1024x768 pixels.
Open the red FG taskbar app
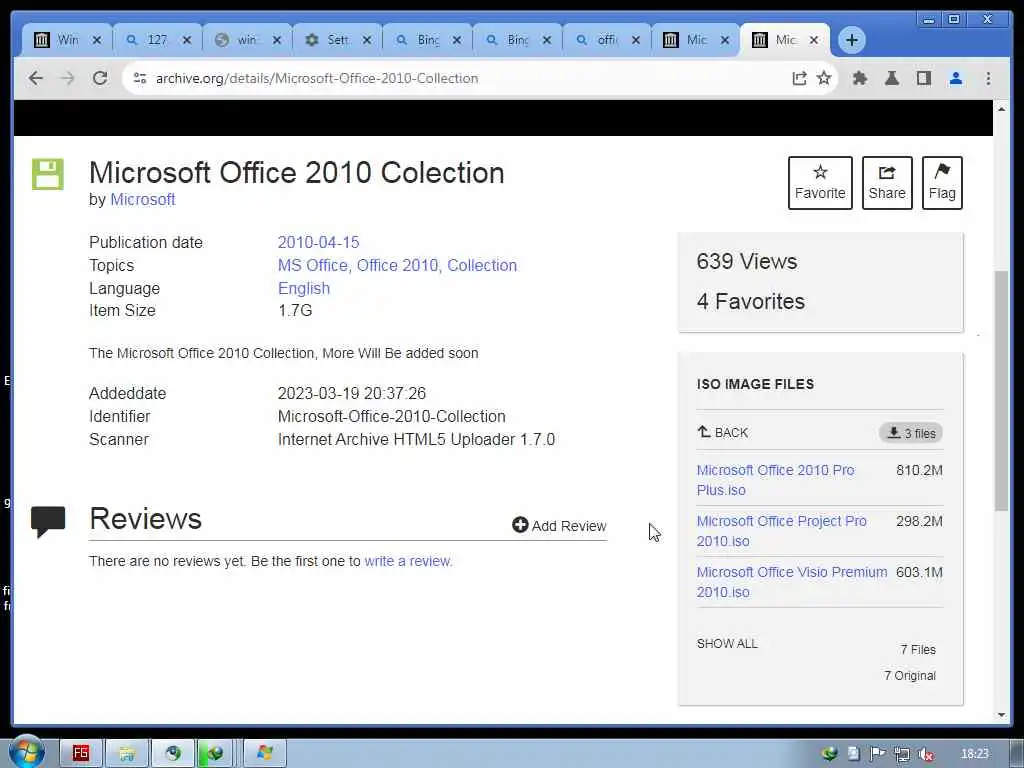pyautogui.click(x=81, y=753)
